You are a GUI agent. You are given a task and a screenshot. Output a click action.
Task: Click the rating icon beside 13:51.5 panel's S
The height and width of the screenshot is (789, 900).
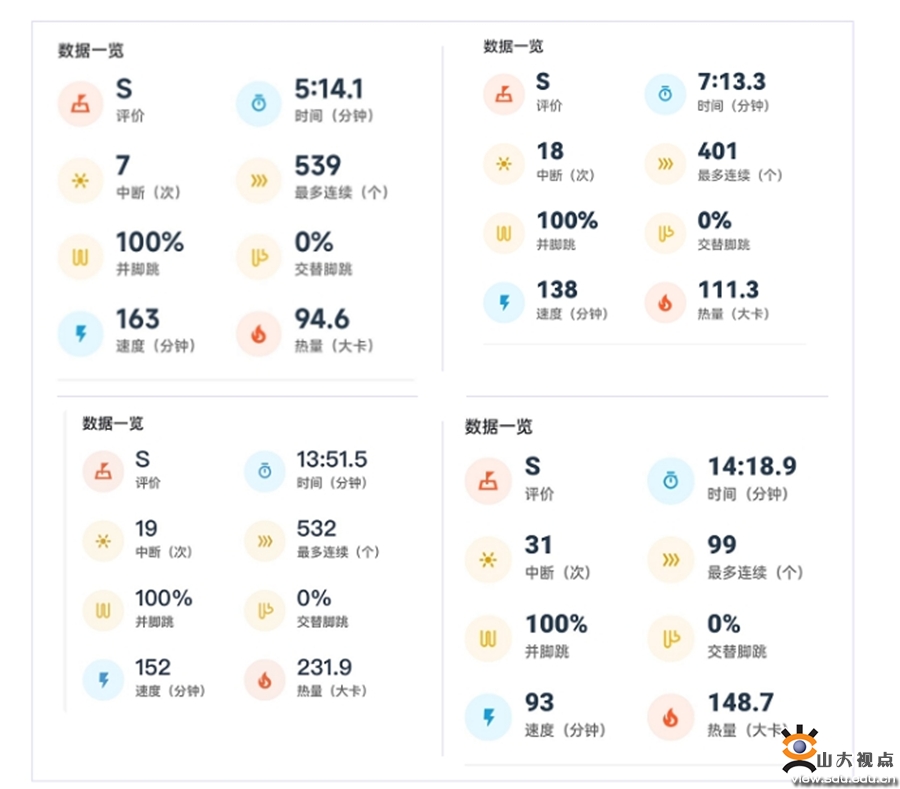[103, 472]
